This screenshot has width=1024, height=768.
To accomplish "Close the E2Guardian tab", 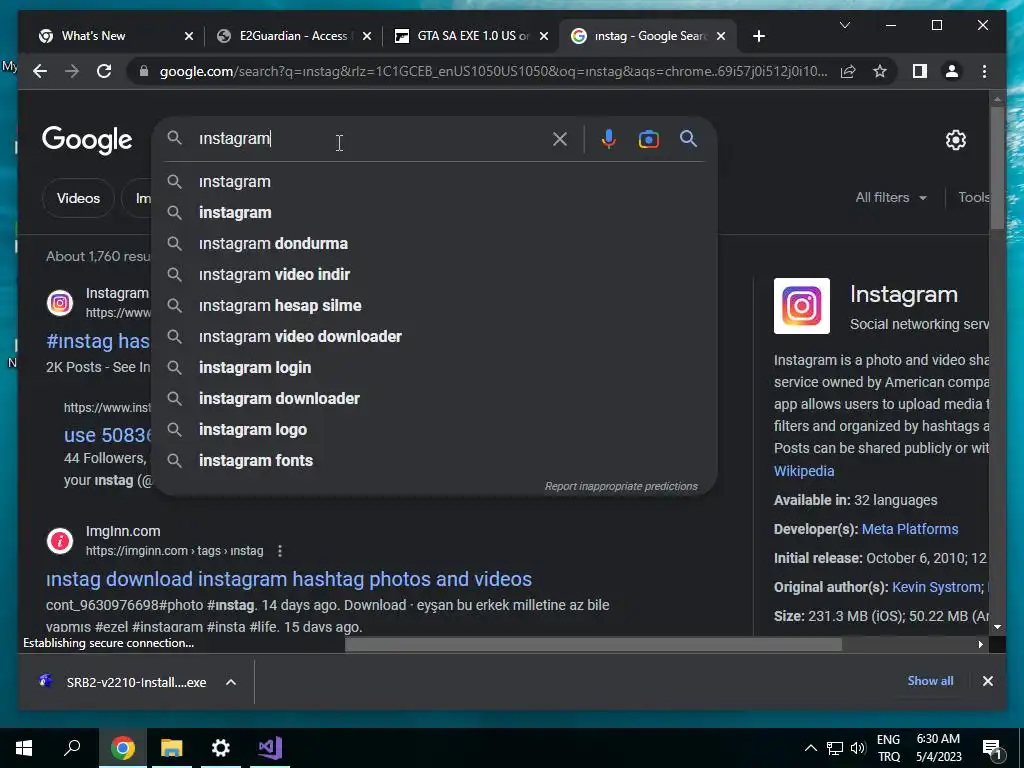I will tap(367, 36).
